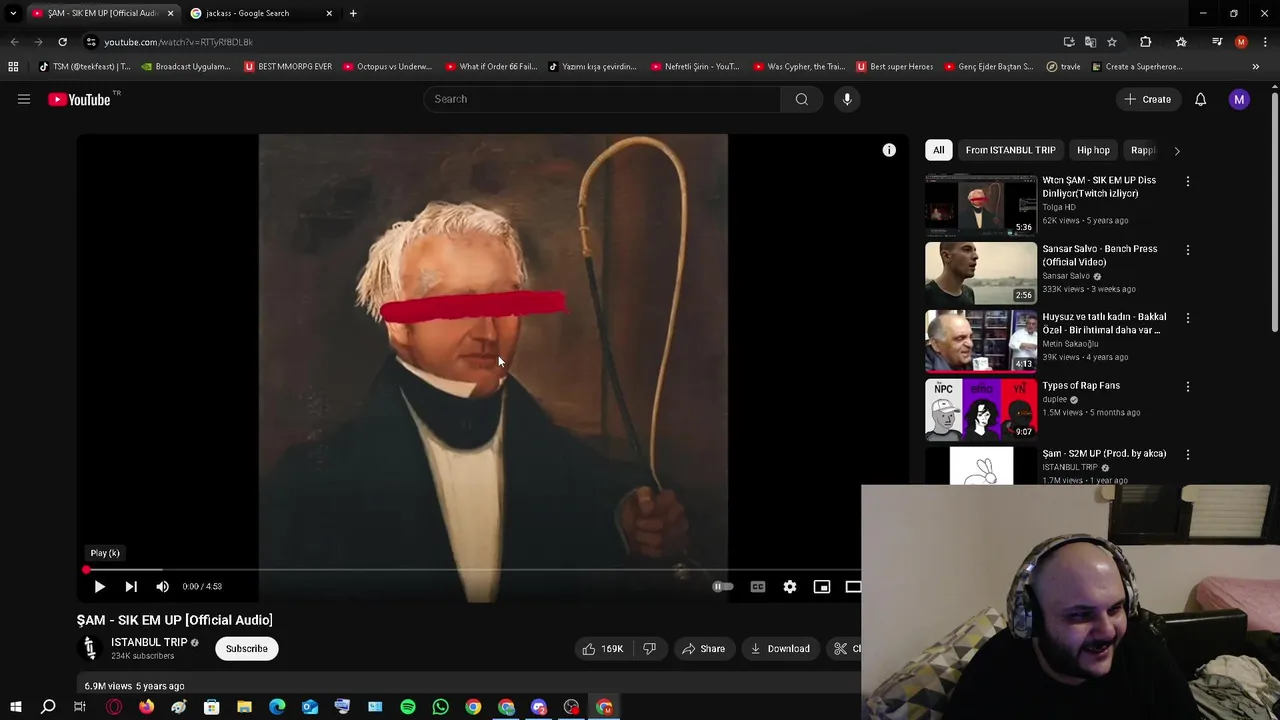This screenshot has height=720, width=1280.
Task: Open Sansar Salvo Bench Press thumbnail
Action: pos(981,273)
